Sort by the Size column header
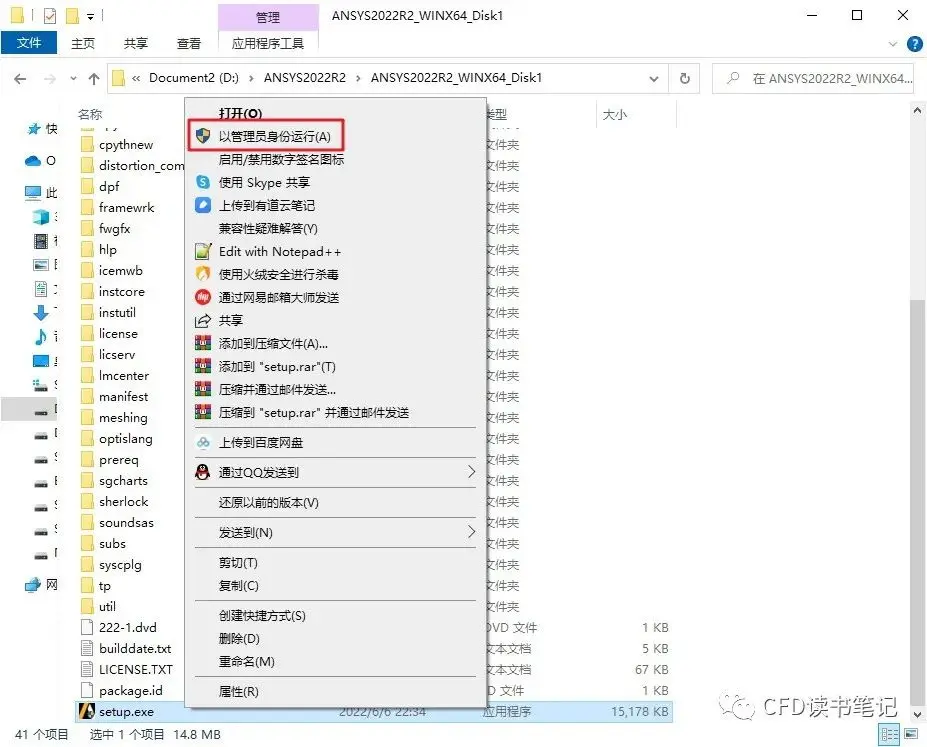Viewport: 927px width, 747px height. (615, 115)
